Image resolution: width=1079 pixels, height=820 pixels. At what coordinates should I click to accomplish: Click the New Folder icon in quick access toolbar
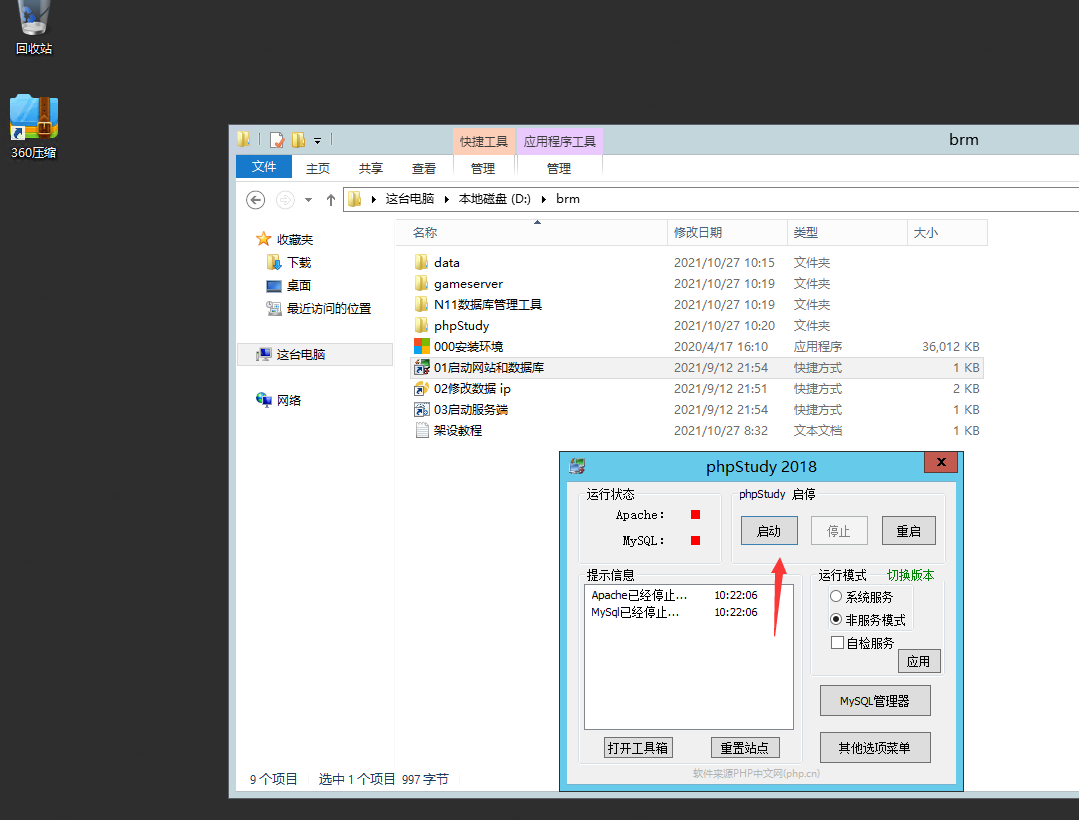tap(298, 140)
